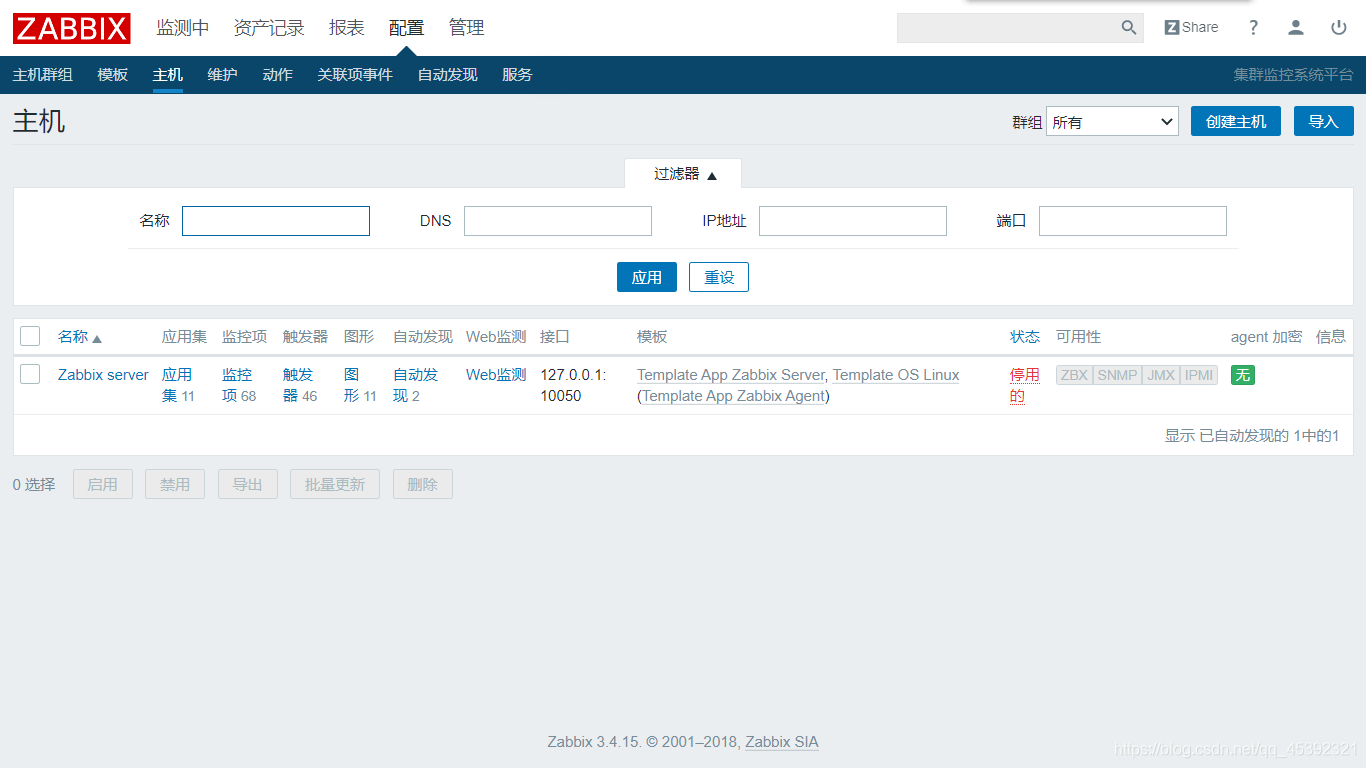
Task: Click the search magnifier icon
Action: 1129,28
